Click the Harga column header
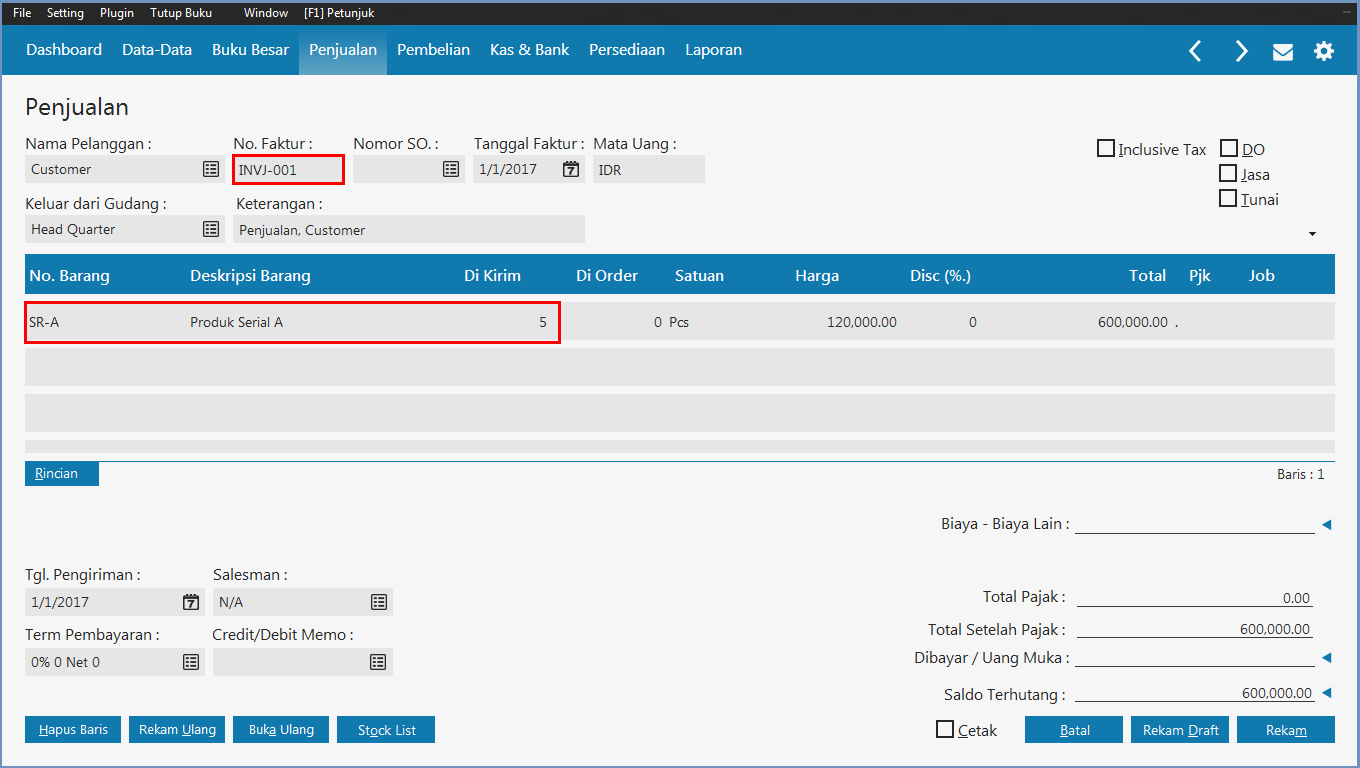The image size is (1360, 768). coord(817,275)
